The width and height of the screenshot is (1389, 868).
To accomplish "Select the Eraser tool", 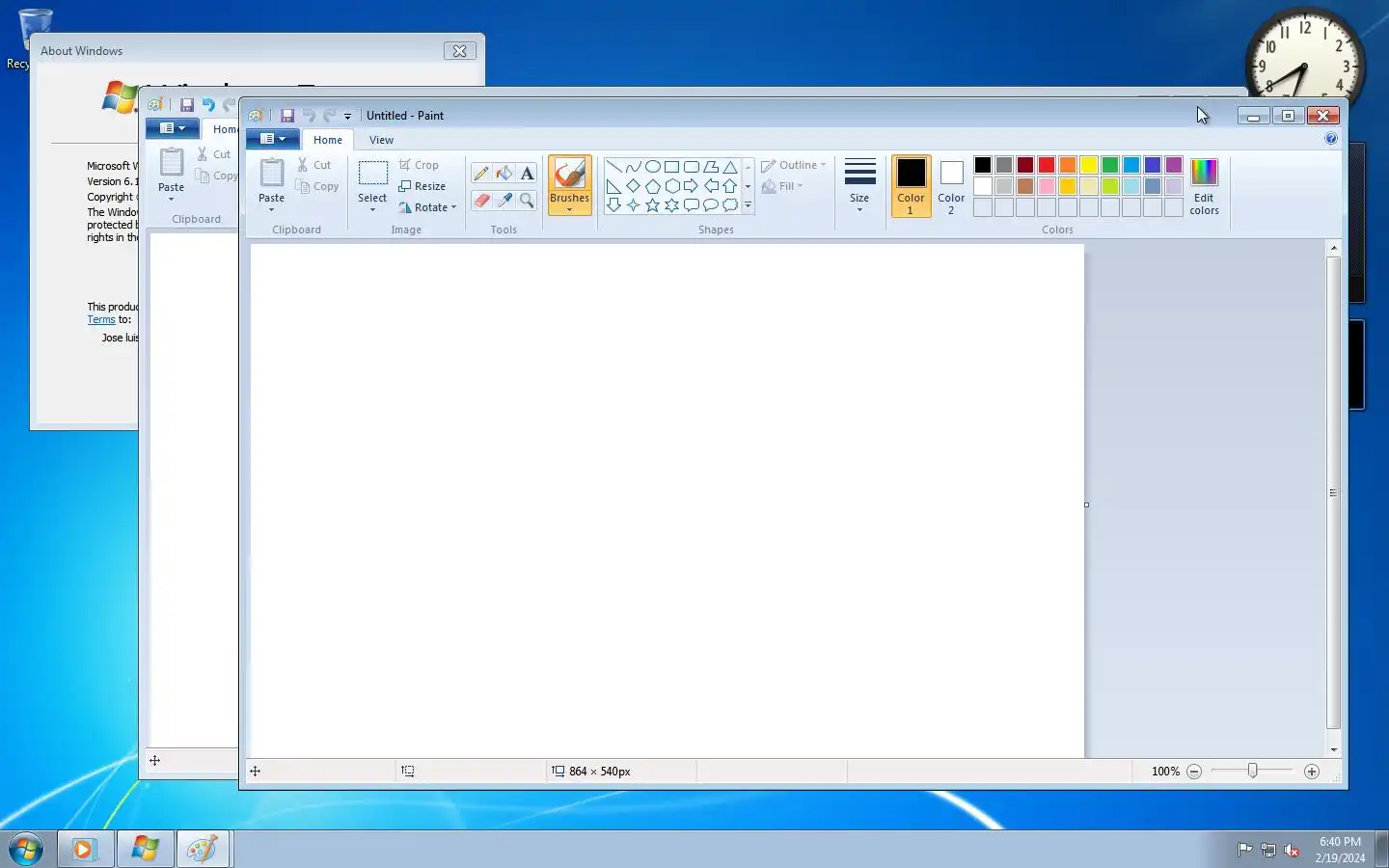I will click(x=481, y=200).
